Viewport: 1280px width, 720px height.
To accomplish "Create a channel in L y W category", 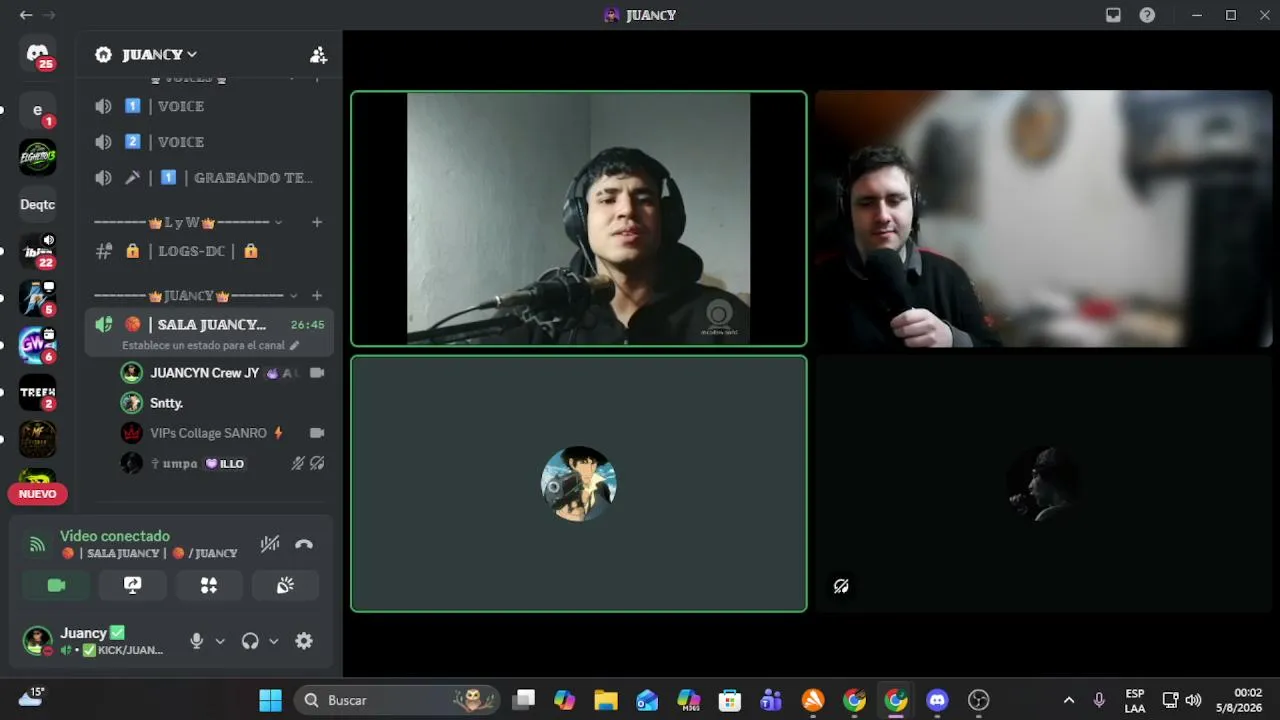I will 317,222.
